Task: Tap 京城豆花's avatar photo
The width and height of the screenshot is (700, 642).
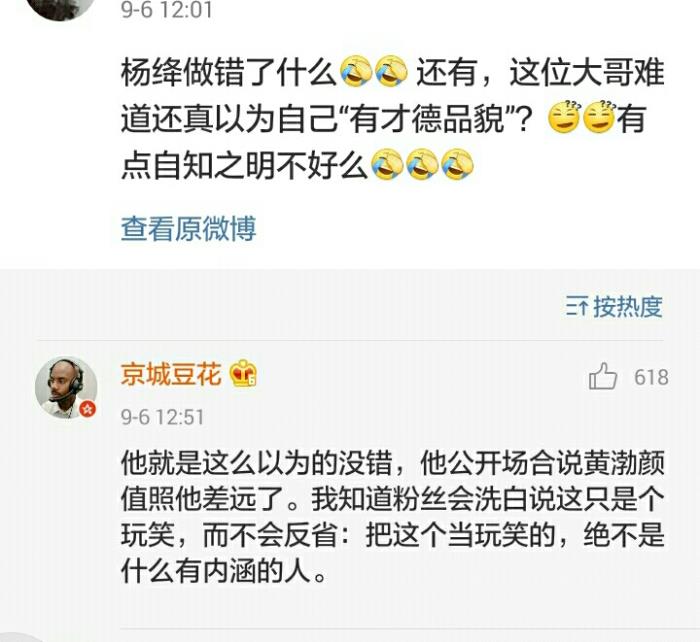Action: (66, 387)
